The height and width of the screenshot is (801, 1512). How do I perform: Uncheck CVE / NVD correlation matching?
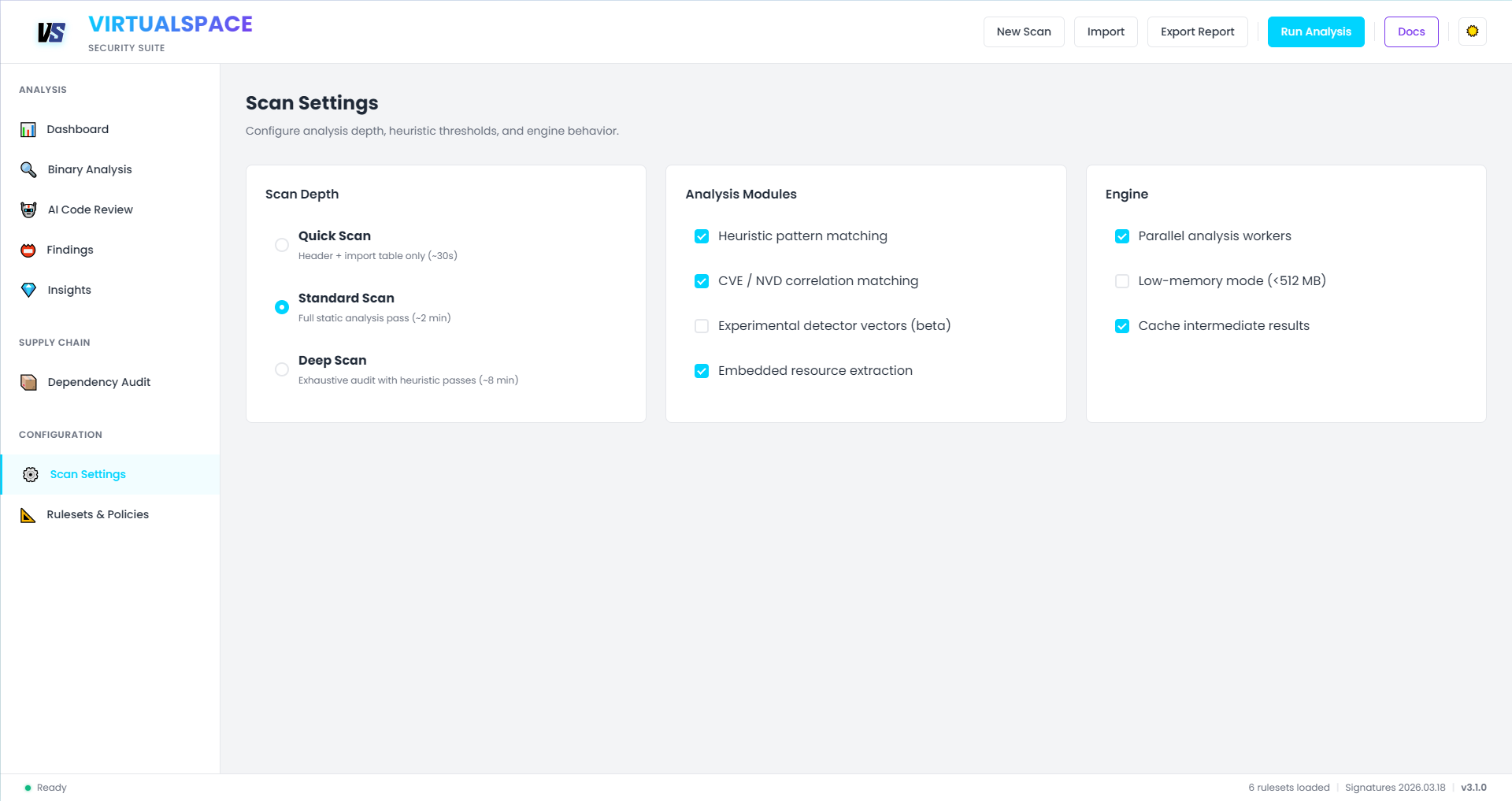pos(702,281)
